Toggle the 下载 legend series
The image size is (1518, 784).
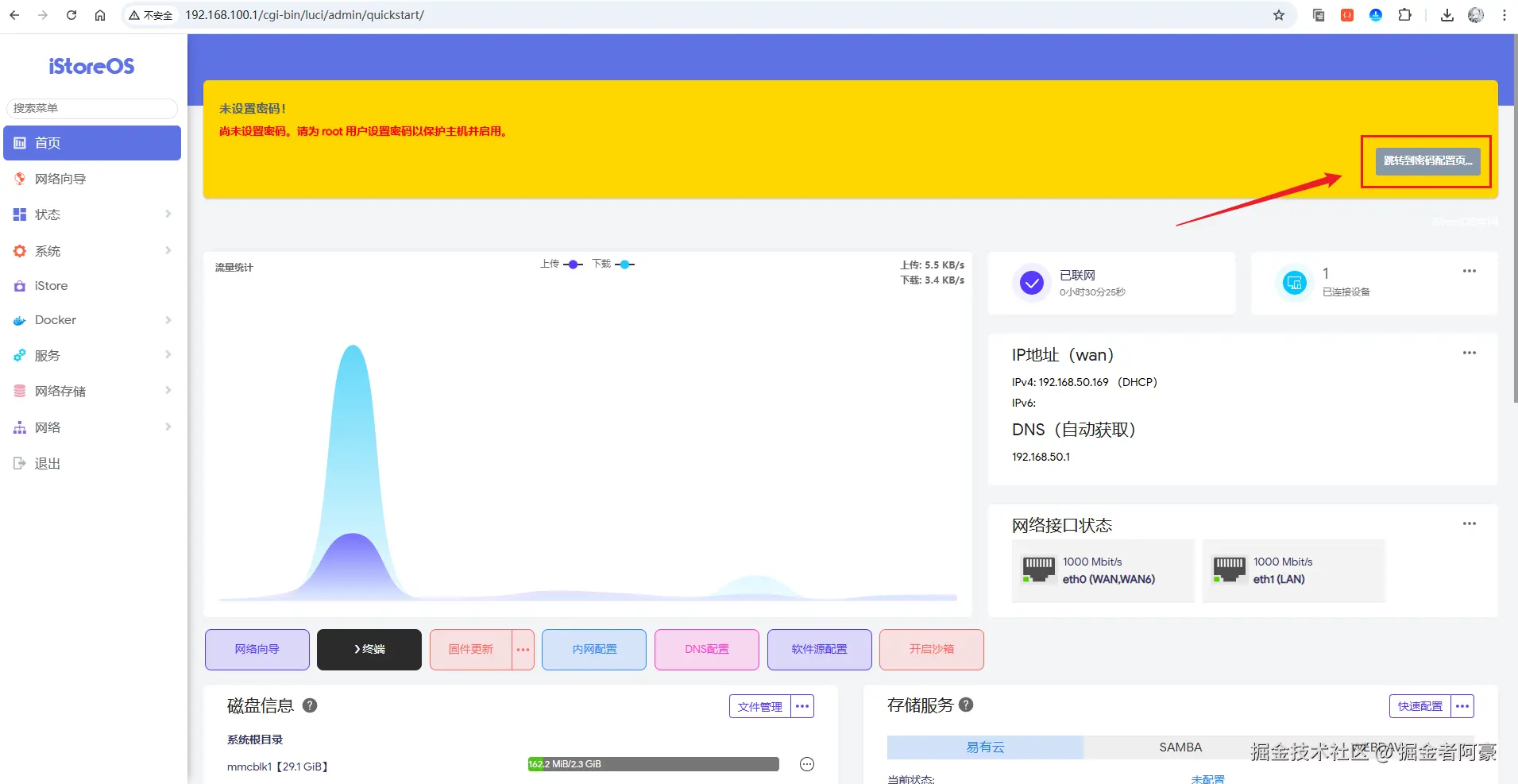[x=613, y=264]
